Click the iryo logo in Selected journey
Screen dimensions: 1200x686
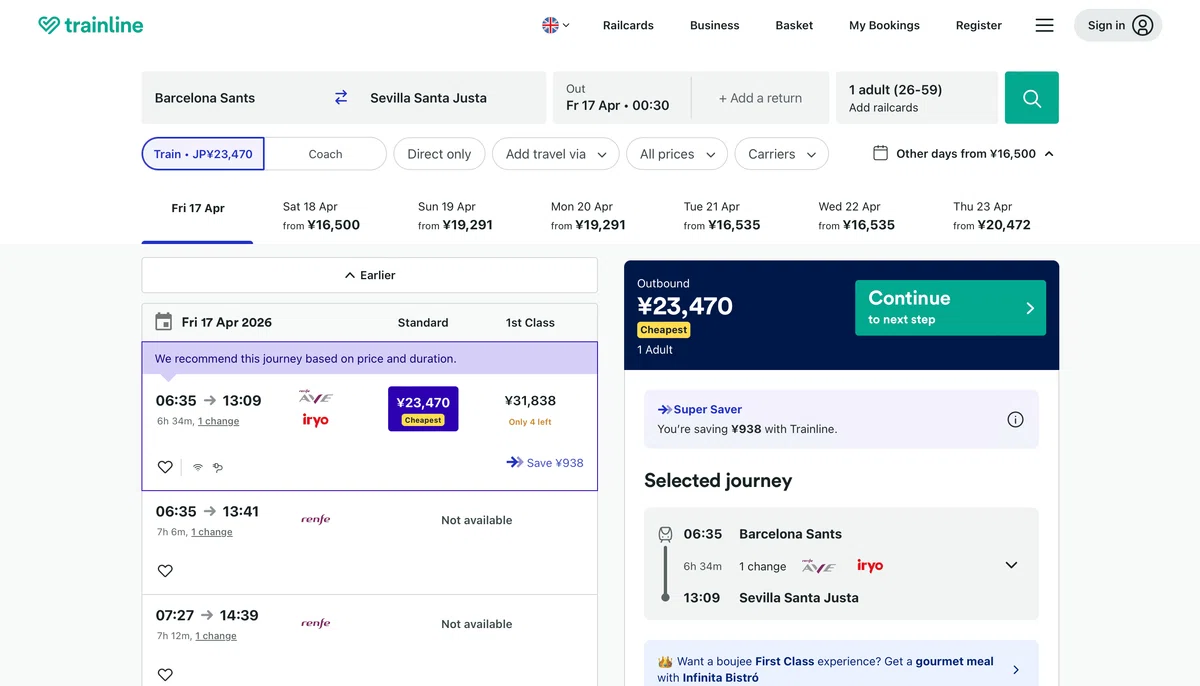click(870, 566)
